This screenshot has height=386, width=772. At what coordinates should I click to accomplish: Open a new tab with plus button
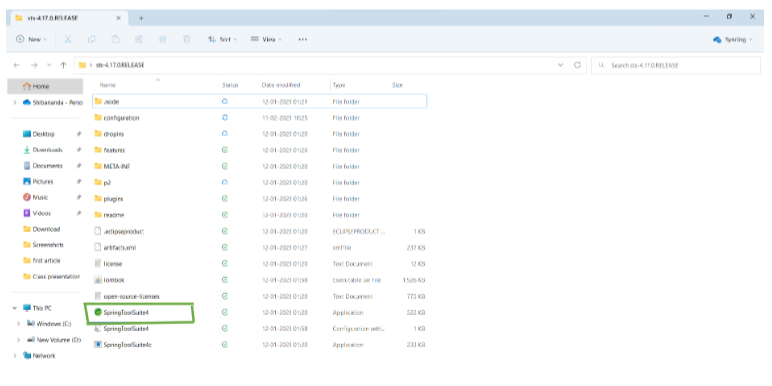coord(141,18)
